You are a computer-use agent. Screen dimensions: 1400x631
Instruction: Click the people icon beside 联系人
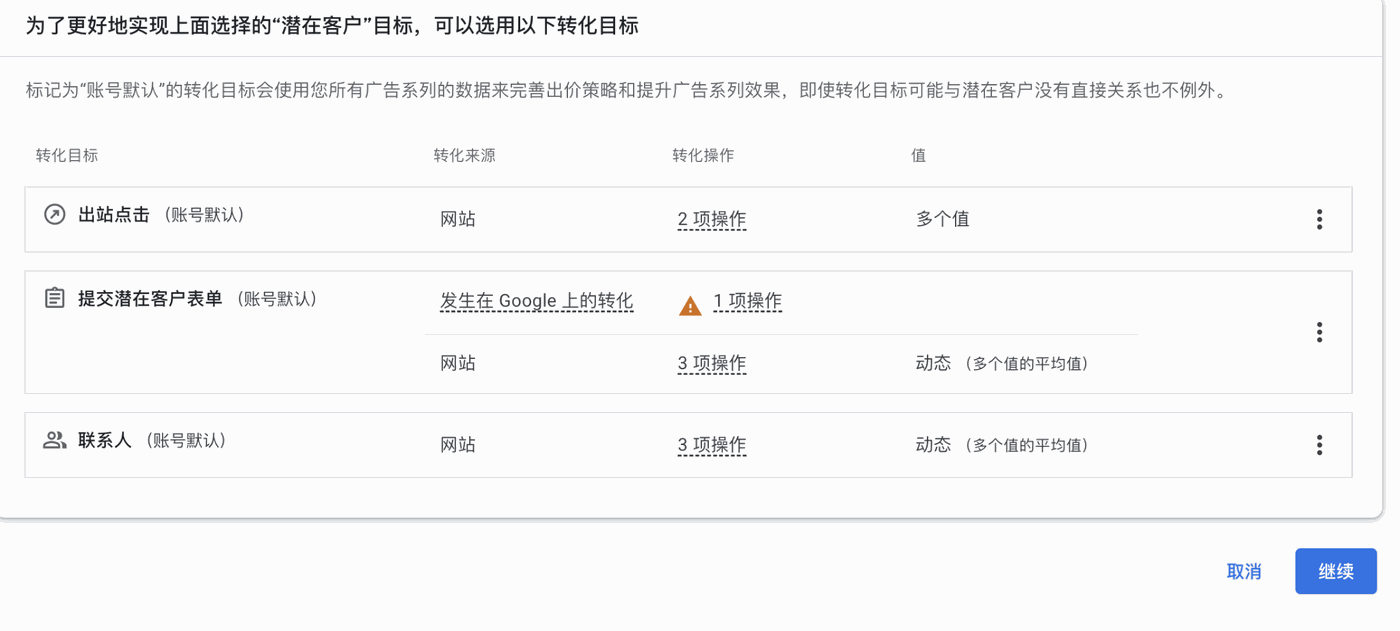(55, 440)
